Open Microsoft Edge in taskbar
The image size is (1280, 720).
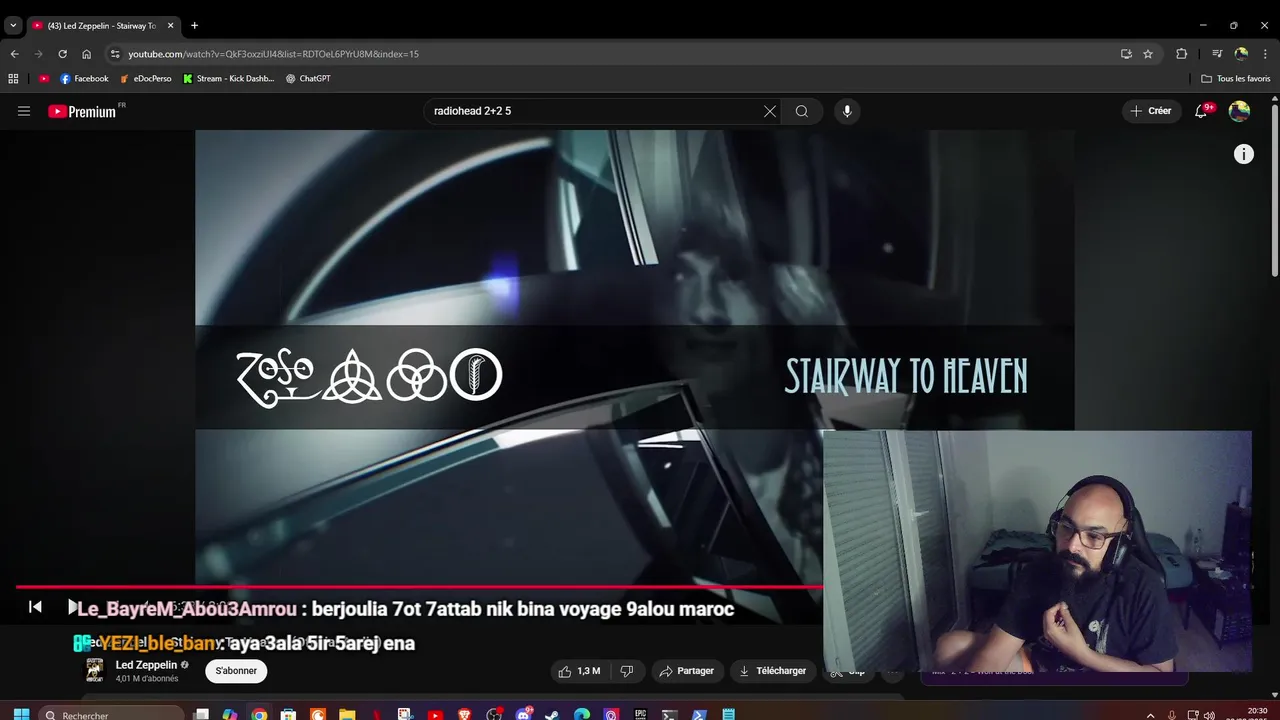[581, 714]
